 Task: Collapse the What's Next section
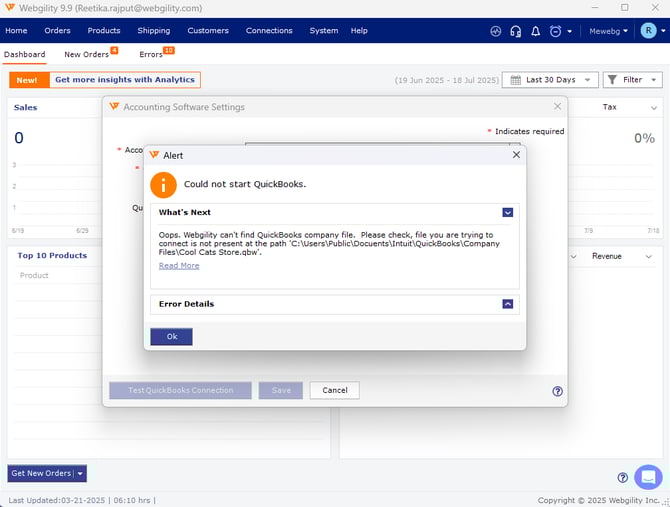pos(508,212)
